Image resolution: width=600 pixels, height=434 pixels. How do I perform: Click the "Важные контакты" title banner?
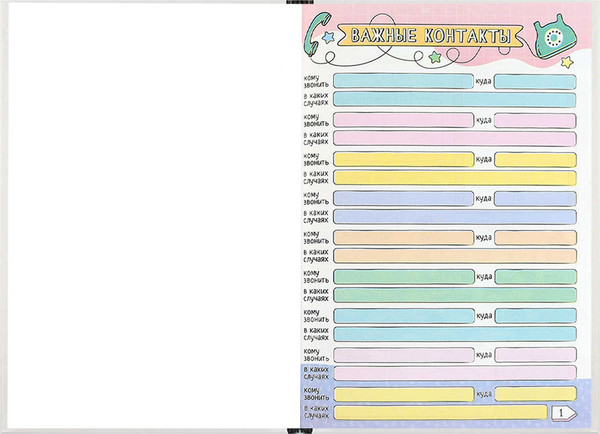point(432,37)
